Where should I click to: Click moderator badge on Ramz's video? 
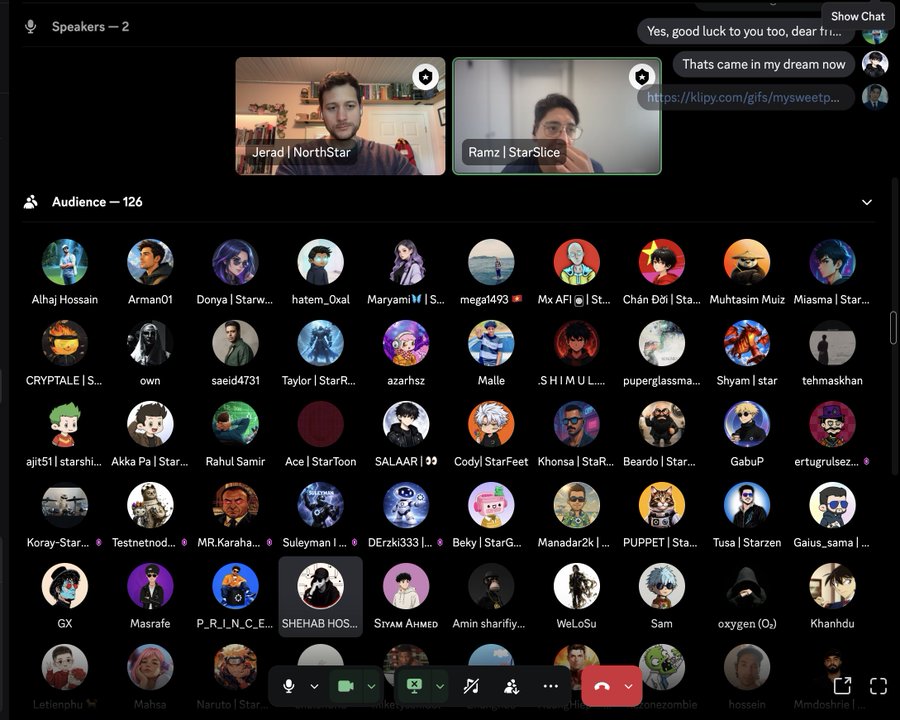tap(642, 76)
